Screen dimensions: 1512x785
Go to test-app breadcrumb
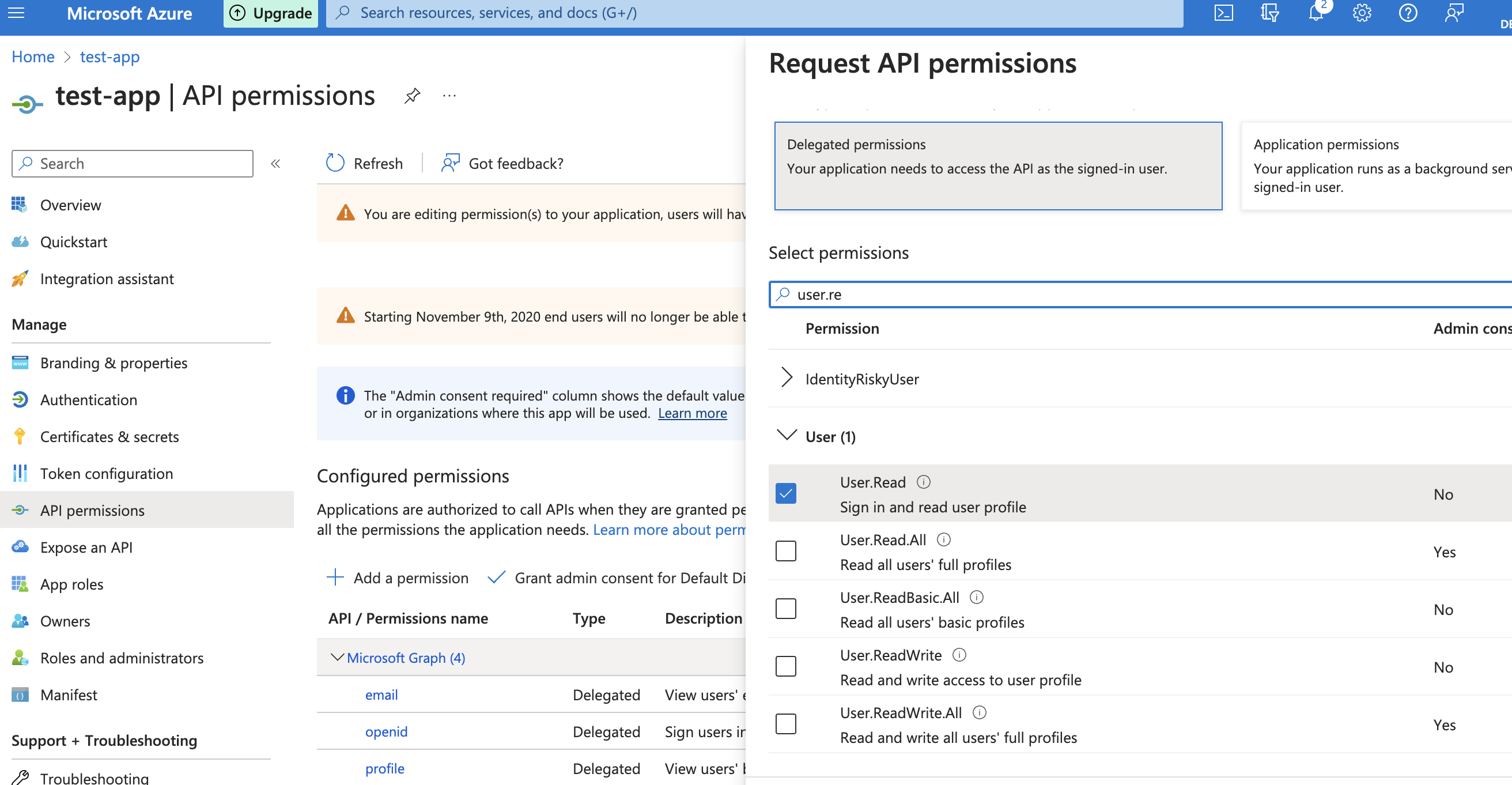(x=109, y=57)
